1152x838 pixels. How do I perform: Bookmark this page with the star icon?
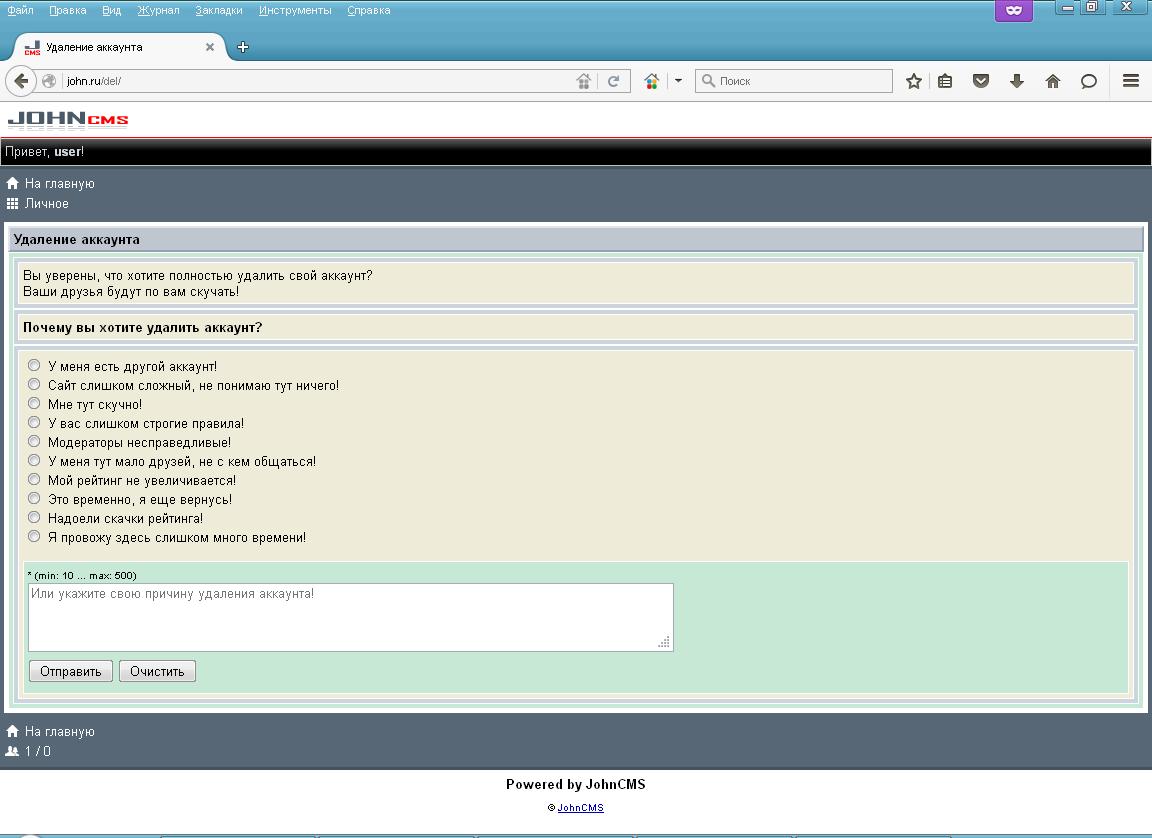(913, 81)
